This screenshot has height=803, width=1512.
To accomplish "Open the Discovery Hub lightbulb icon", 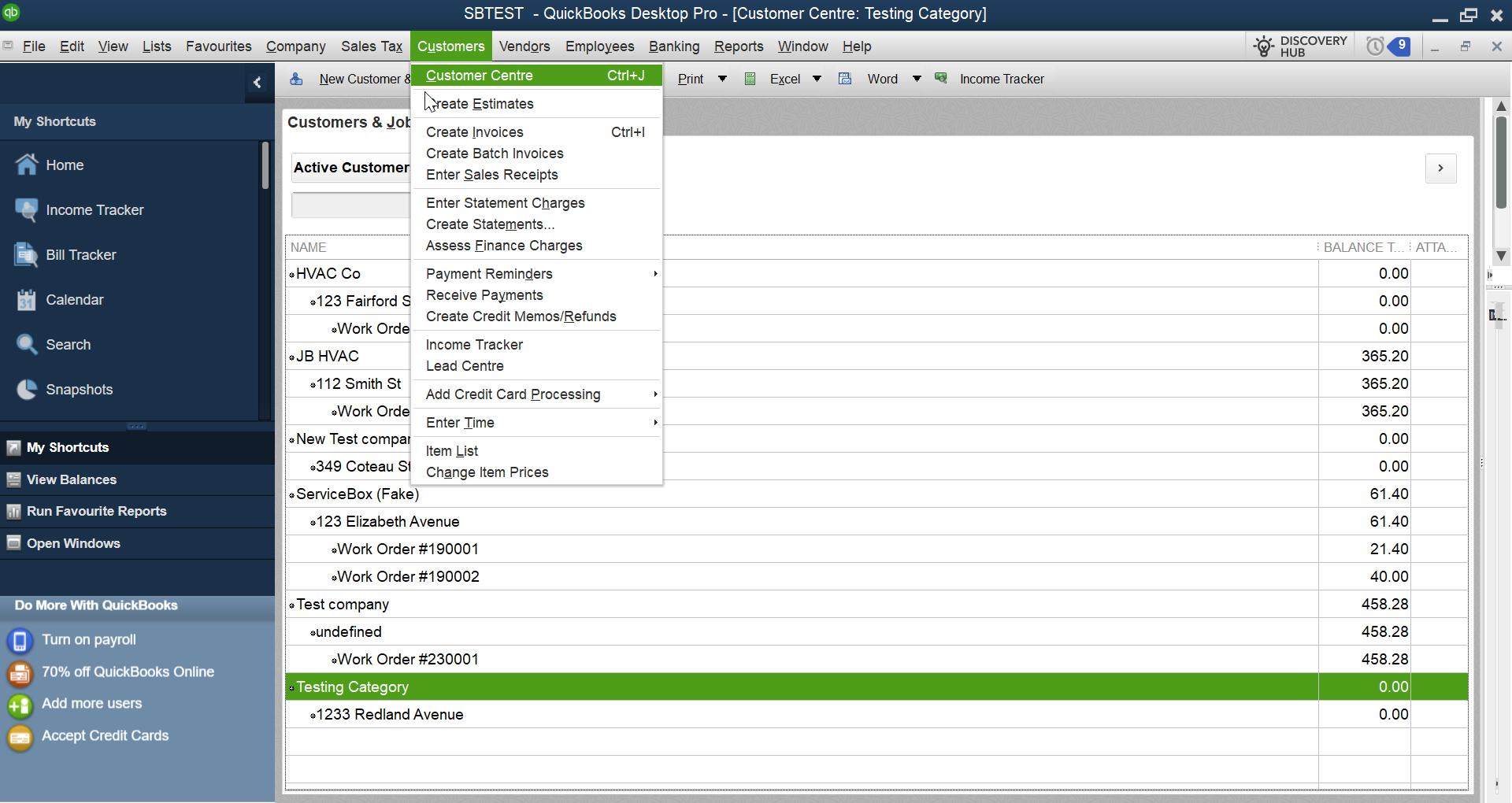I will click(x=1264, y=46).
